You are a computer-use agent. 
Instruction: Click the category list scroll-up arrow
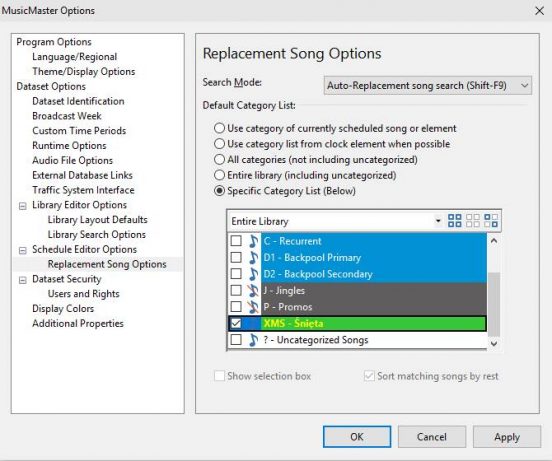pos(494,241)
